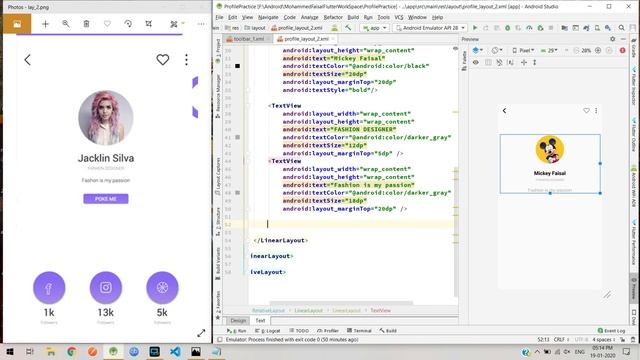Open the Event Log tool window
The image size is (640, 360).
click(611, 331)
